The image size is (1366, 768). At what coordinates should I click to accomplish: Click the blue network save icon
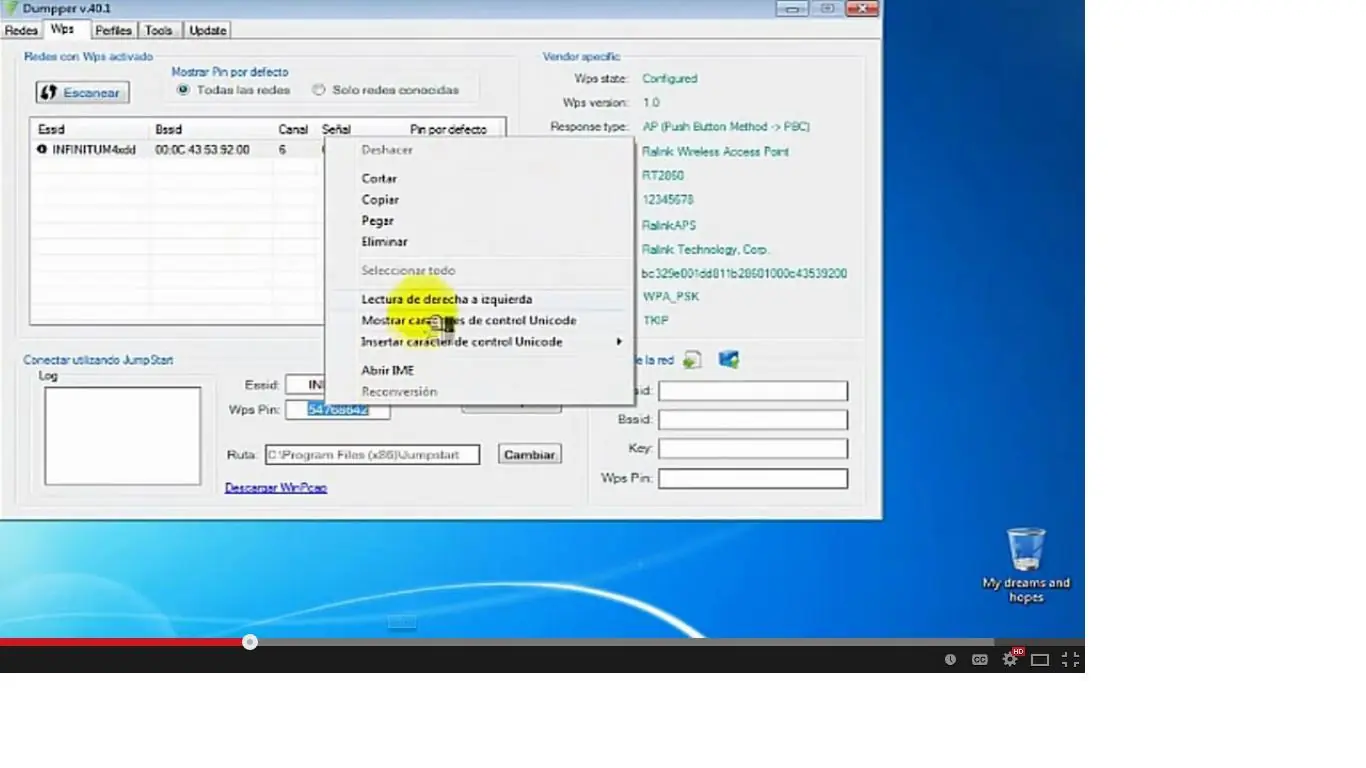coord(729,359)
